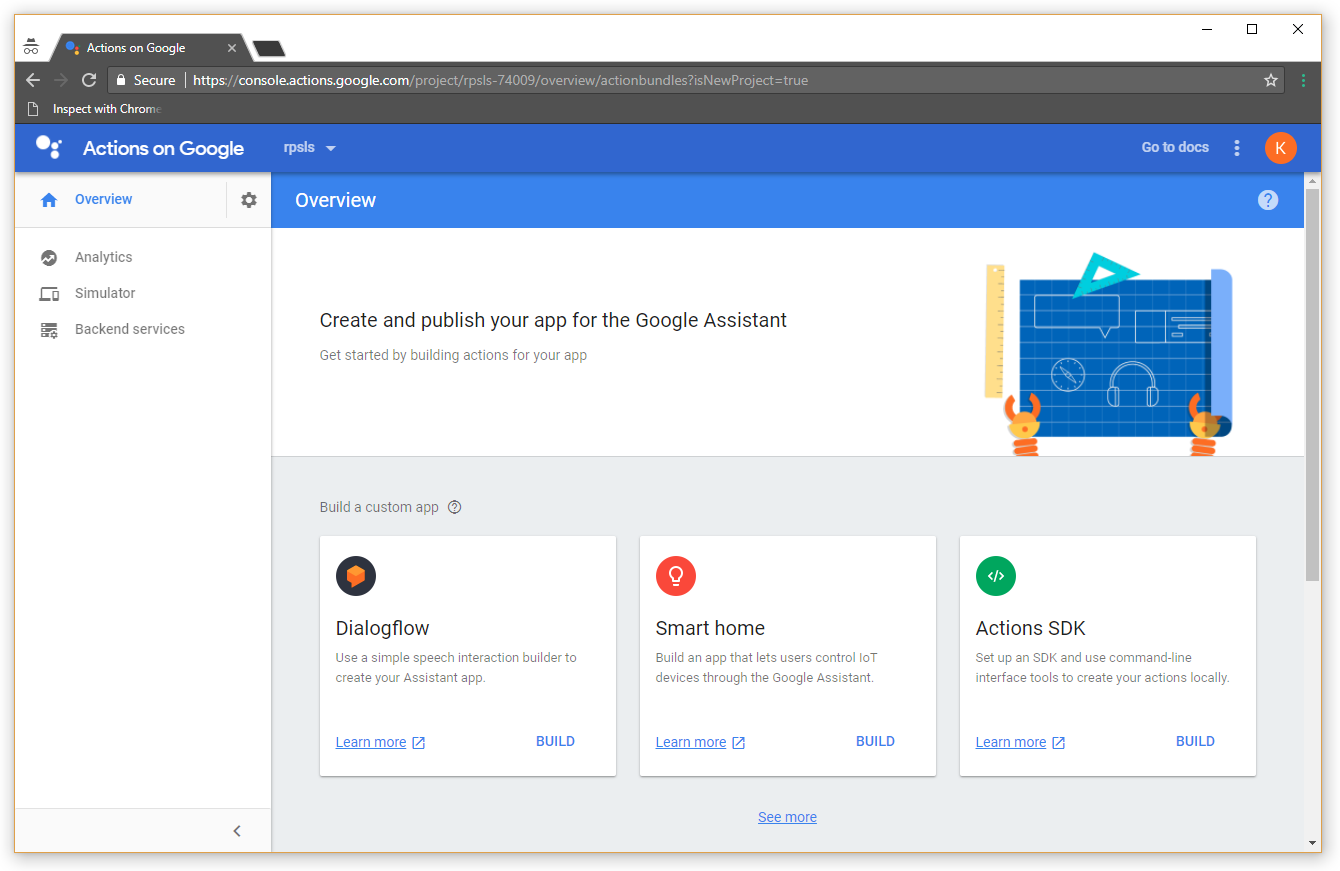Open the vertical three-dot menu beside Go to docs

pyautogui.click(x=1237, y=148)
